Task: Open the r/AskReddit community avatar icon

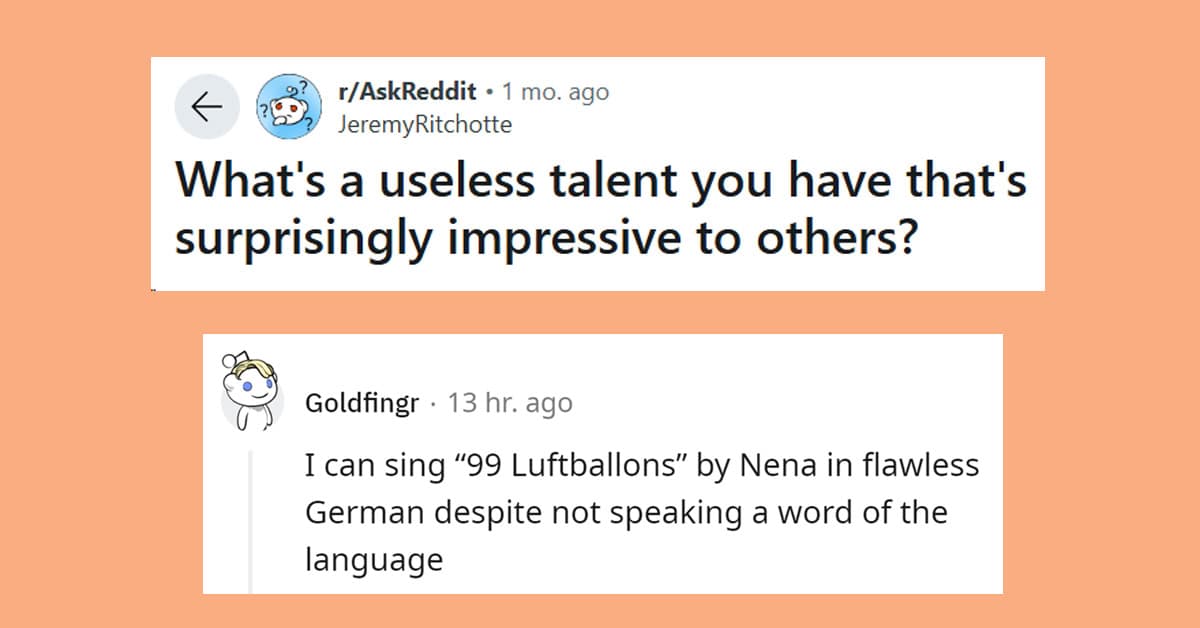Action: click(287, 107)
